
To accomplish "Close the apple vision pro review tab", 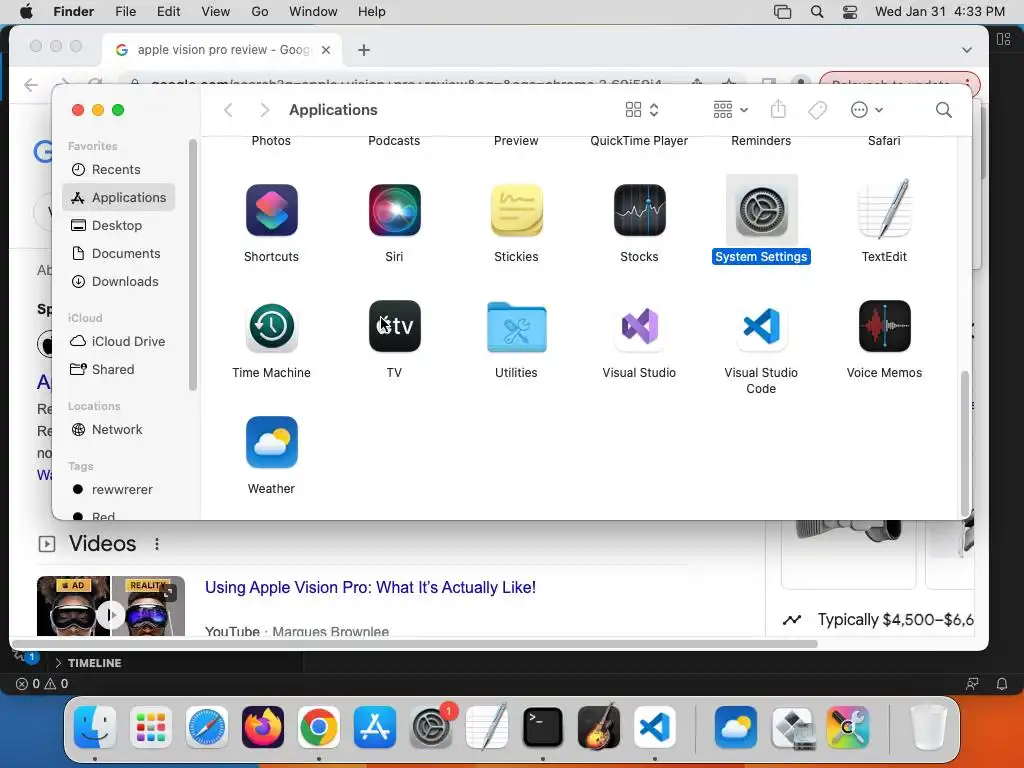I will click(326, 50).
